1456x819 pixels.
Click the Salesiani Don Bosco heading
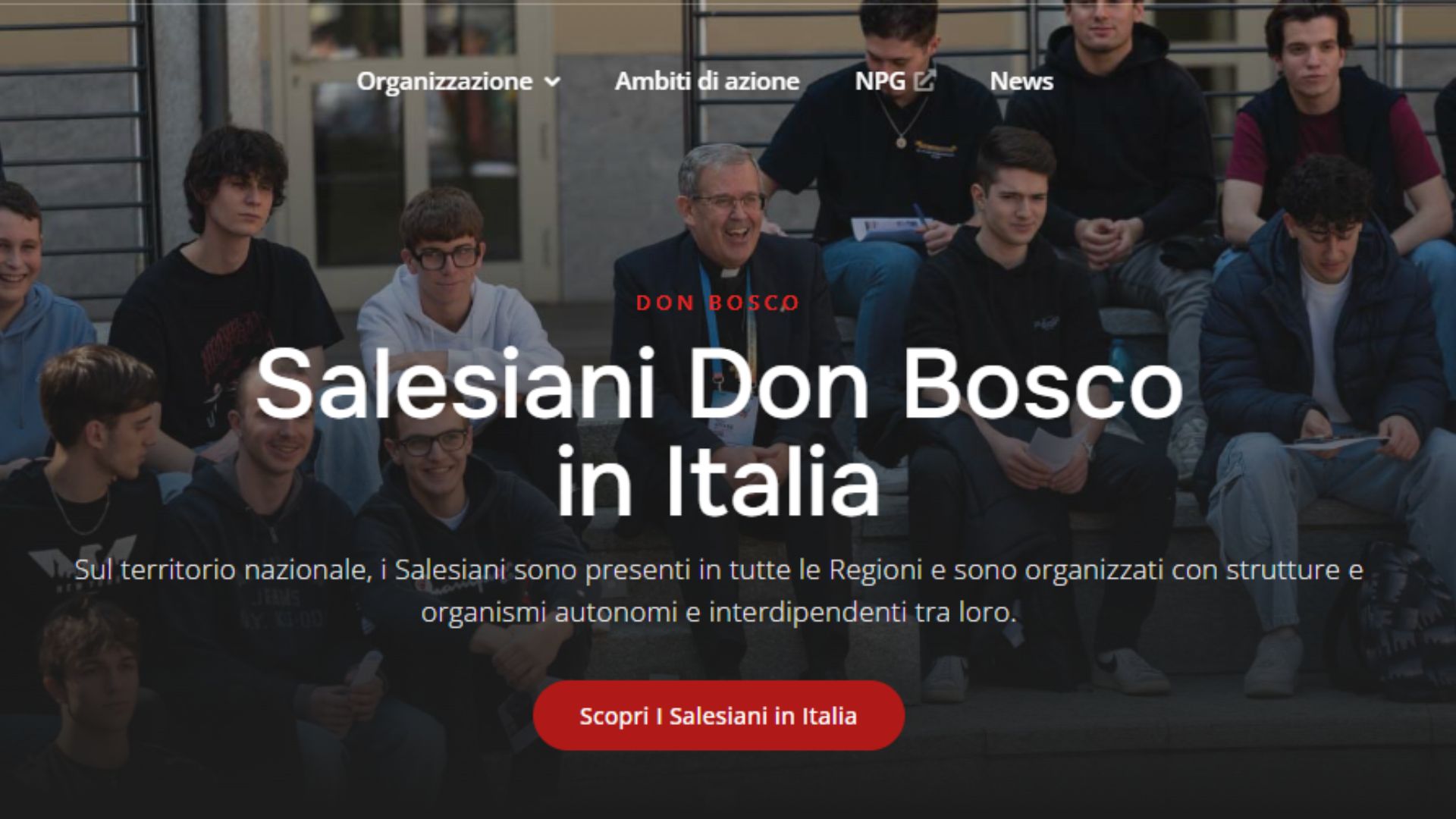719,384
